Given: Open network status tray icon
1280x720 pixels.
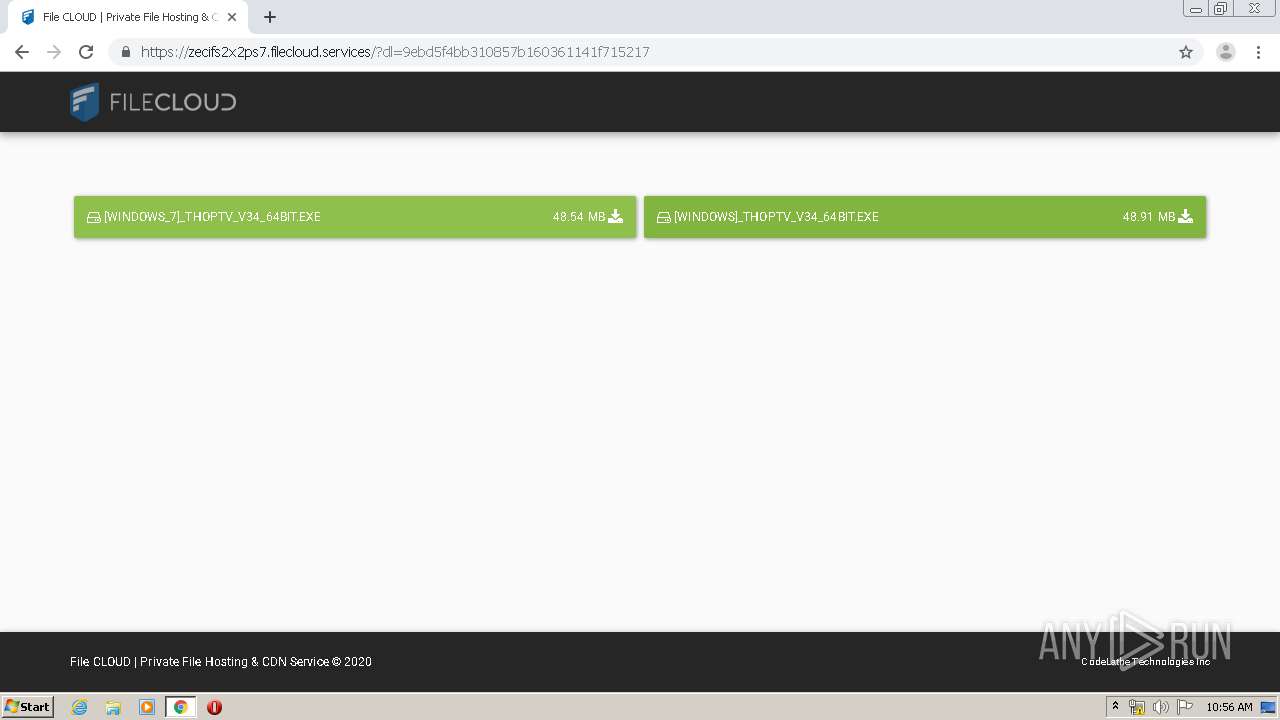Looking at the screenshot, I should click(1137, 707).
